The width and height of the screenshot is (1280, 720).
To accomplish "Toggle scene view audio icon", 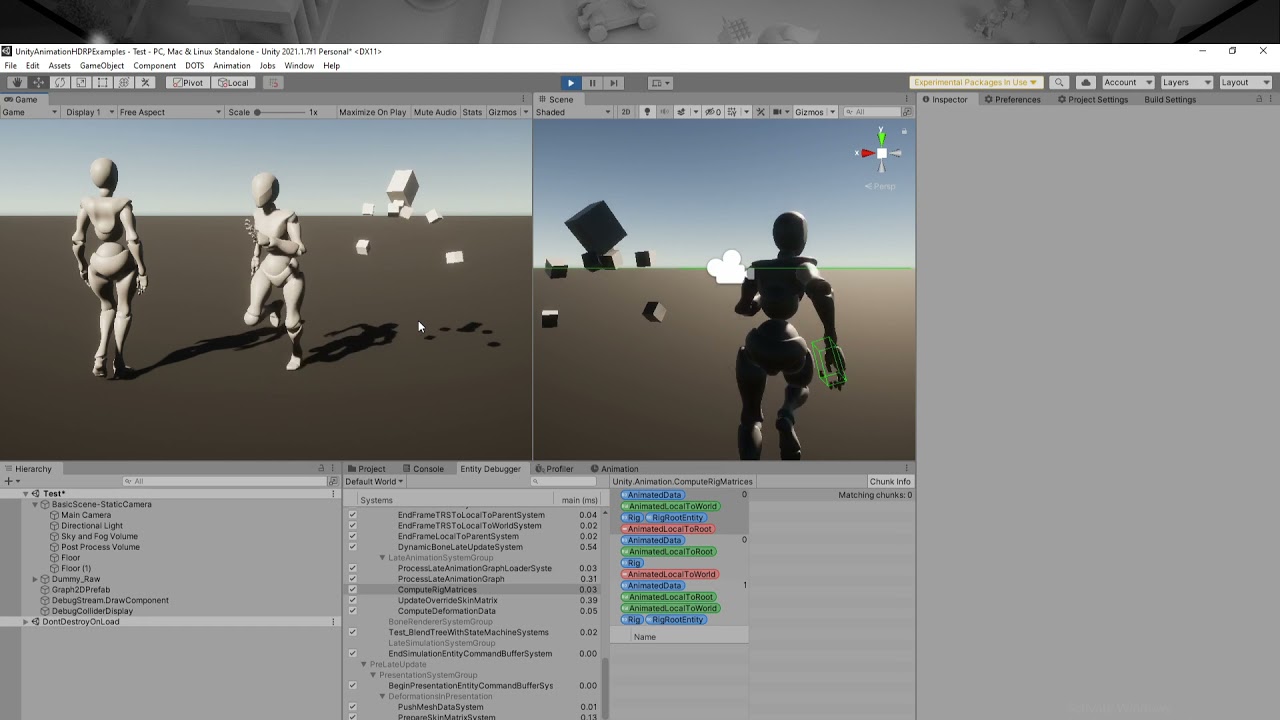I will click(665, 111).
